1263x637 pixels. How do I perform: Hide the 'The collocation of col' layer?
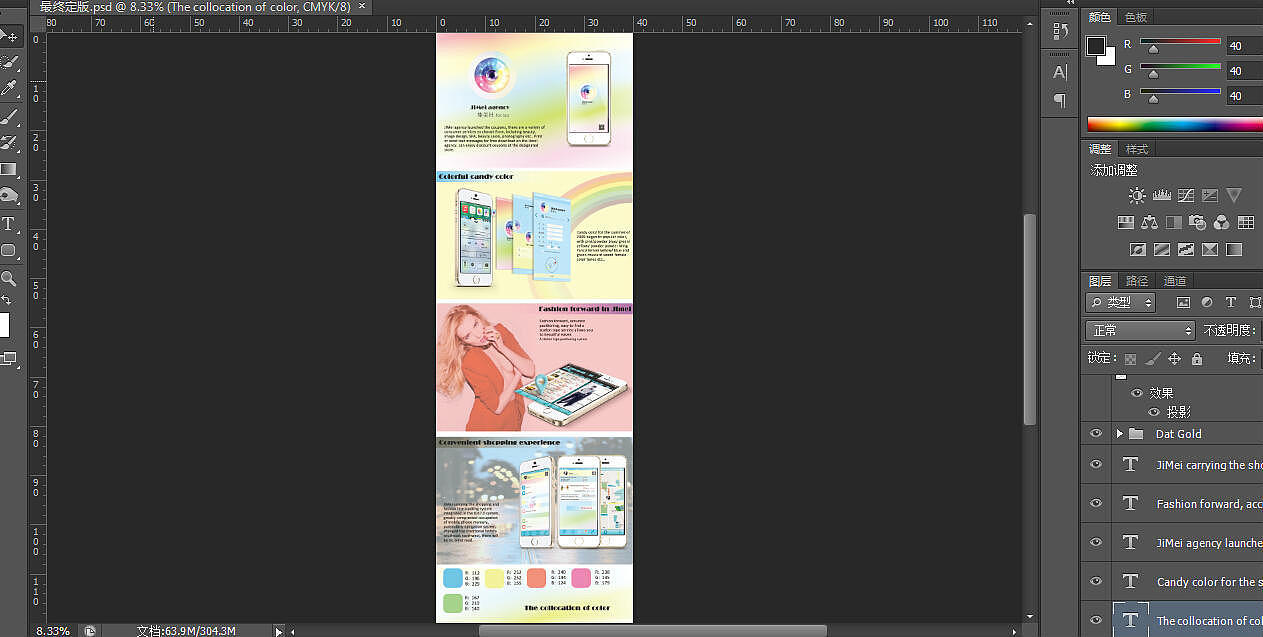1096,620
